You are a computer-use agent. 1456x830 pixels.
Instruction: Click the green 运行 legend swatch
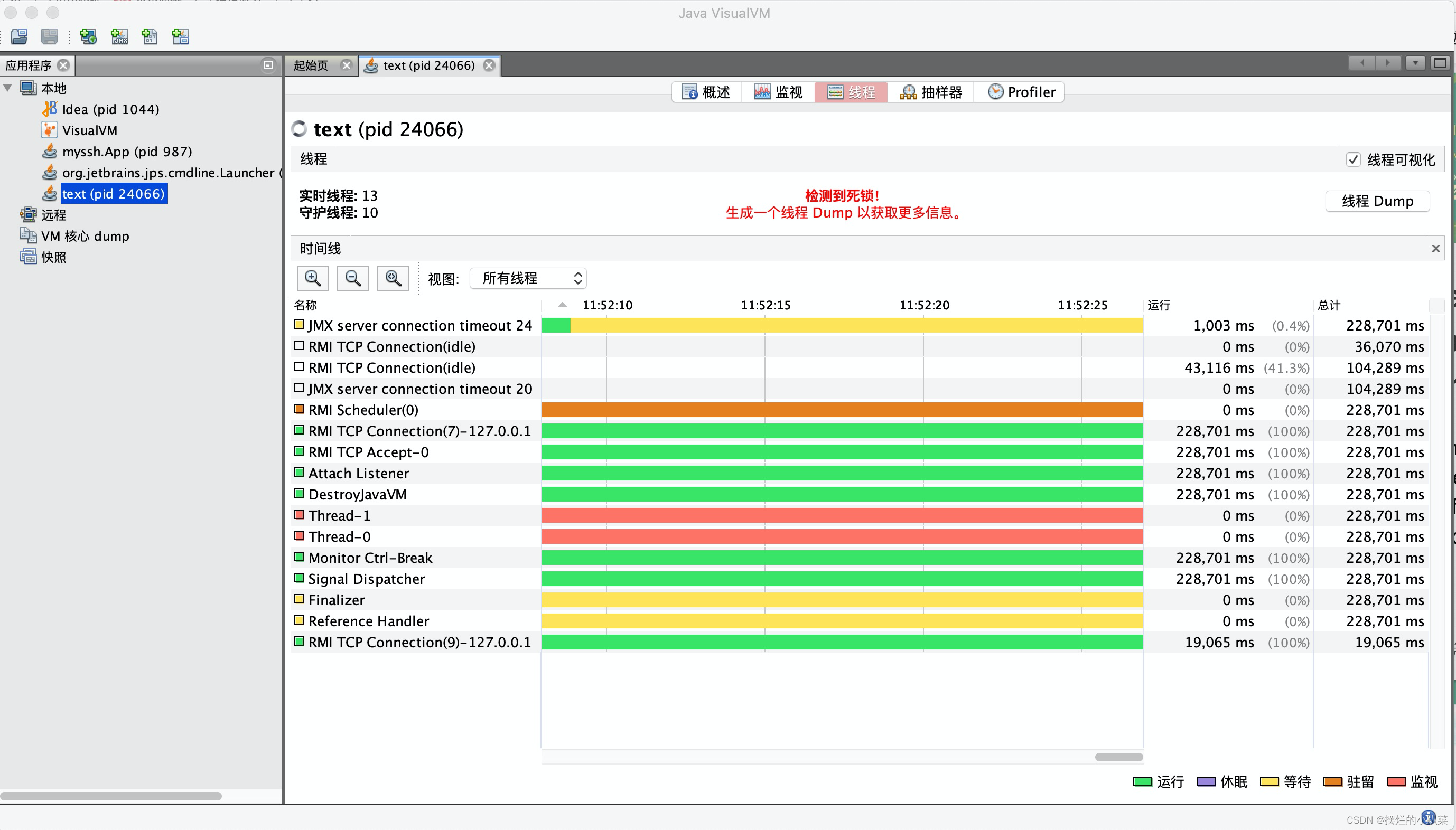point(1142,781)
